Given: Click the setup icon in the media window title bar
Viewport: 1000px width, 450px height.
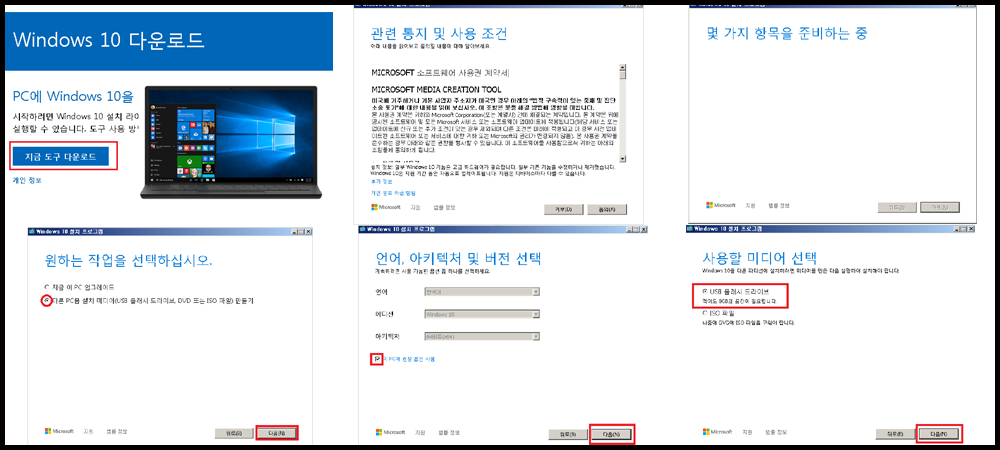Looking at the screenshot, I should (x=690, y=228).
